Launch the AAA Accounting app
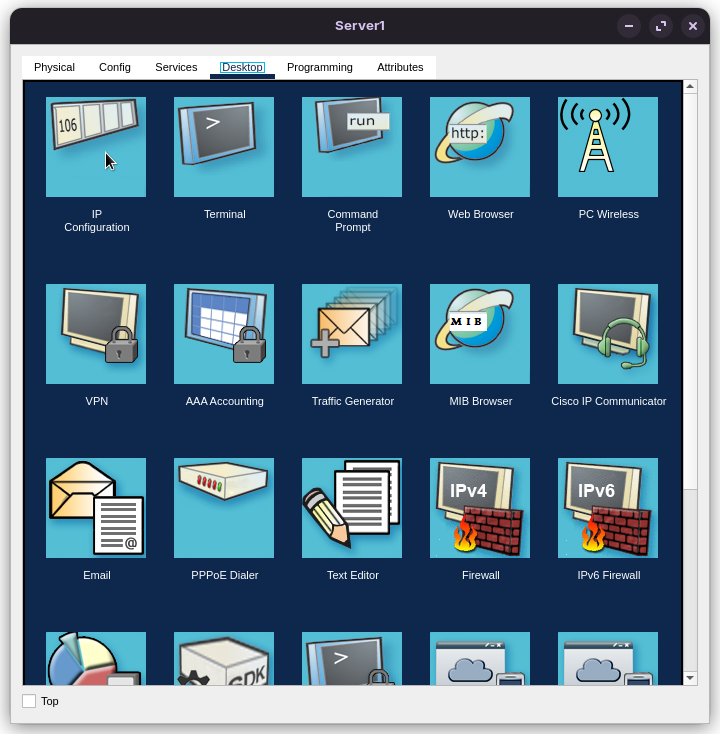This screenshot has height=734, width=720. [x=224, y=334]
